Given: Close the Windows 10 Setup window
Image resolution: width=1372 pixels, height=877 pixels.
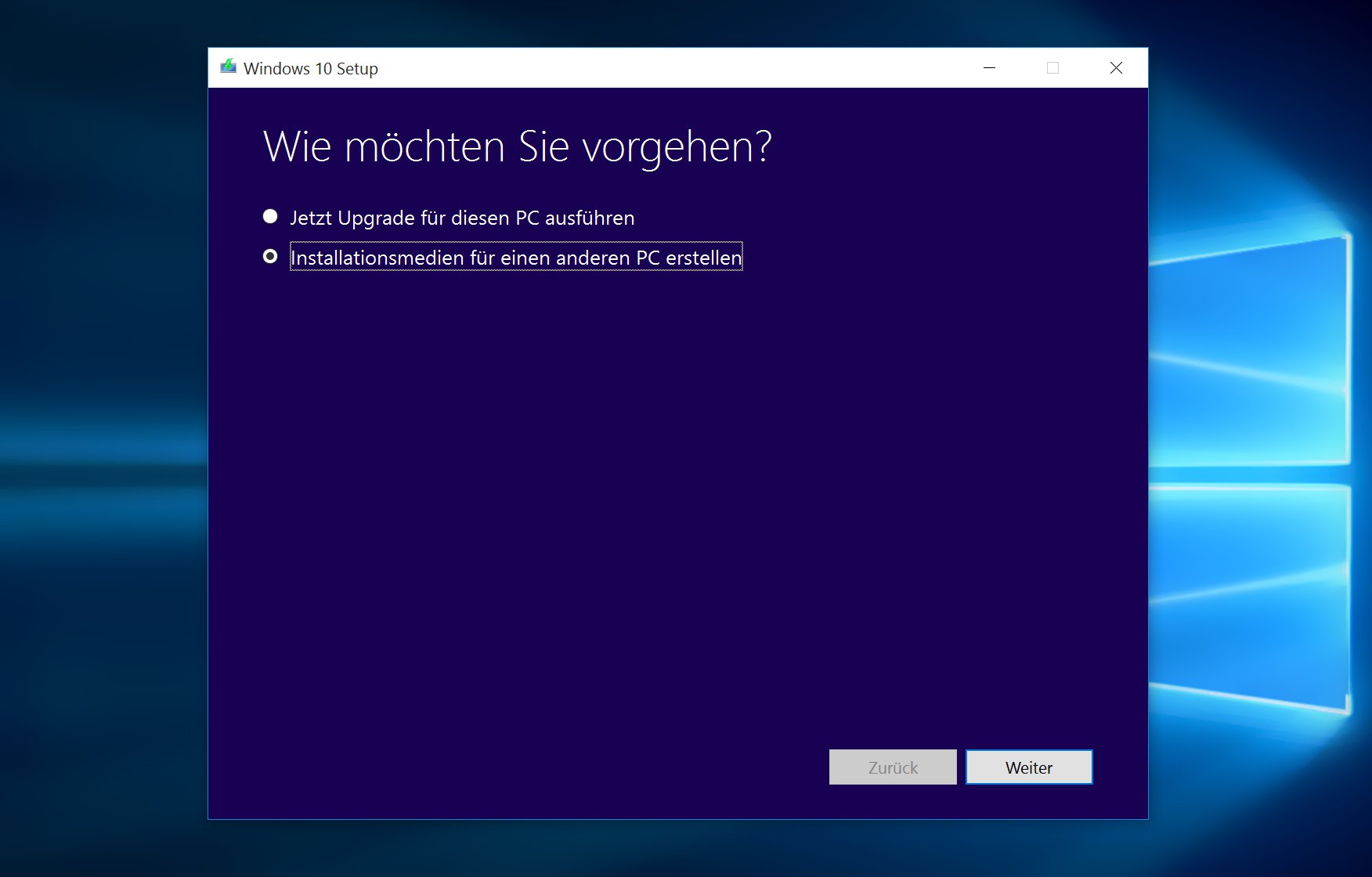Looking at the screenshot, I should pyautogui.click(x=1116, y=68).
